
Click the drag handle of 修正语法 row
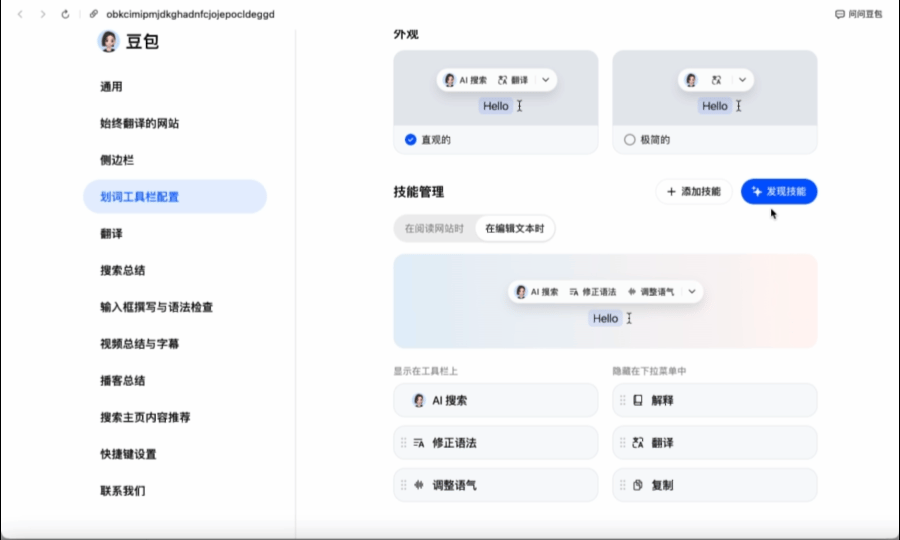(404, 443)
